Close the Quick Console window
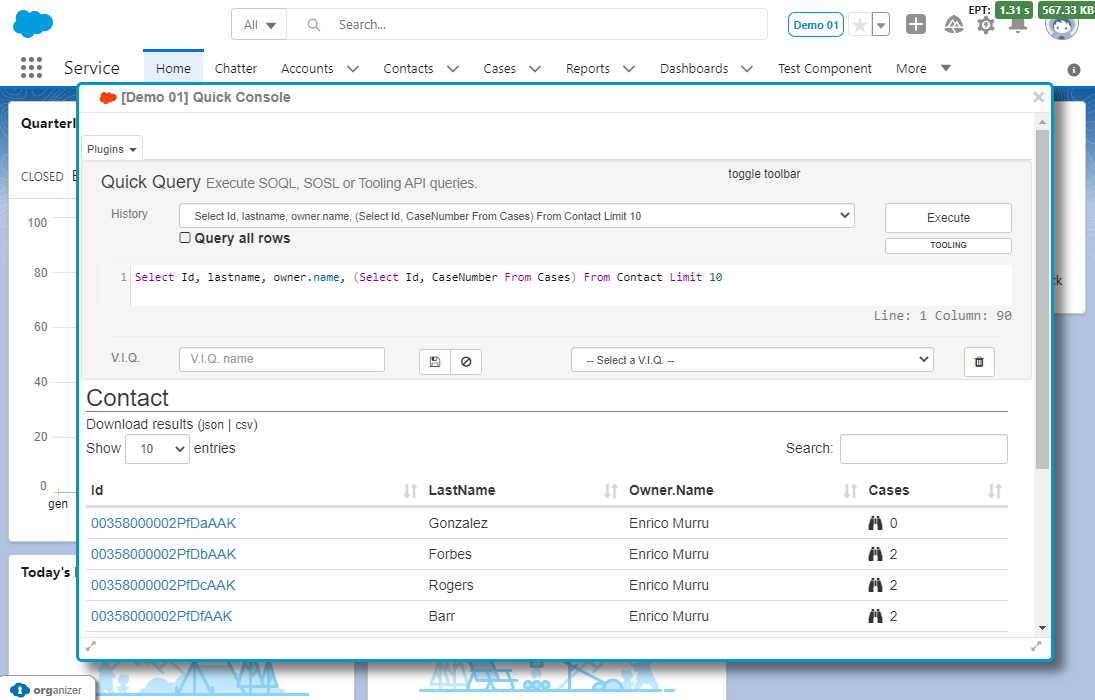Screen dimensions: 1095x700 [1038, 97]
